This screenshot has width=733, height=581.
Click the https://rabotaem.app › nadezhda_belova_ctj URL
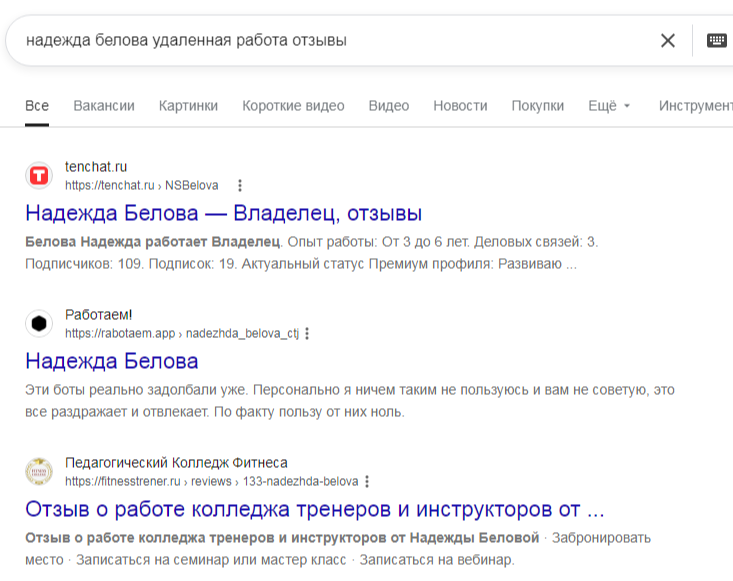point(182,333)
